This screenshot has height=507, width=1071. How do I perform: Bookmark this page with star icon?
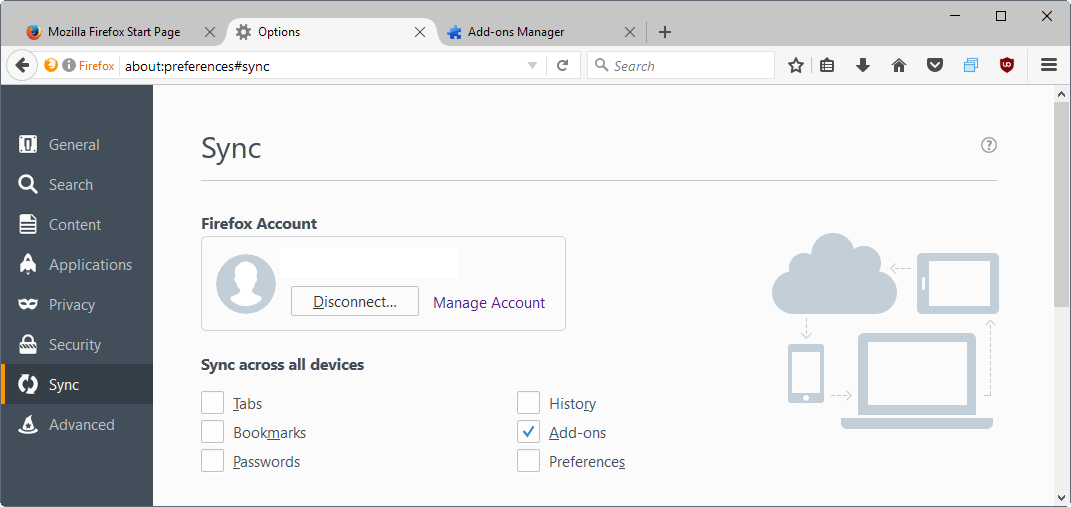click(x=796, y=66)
